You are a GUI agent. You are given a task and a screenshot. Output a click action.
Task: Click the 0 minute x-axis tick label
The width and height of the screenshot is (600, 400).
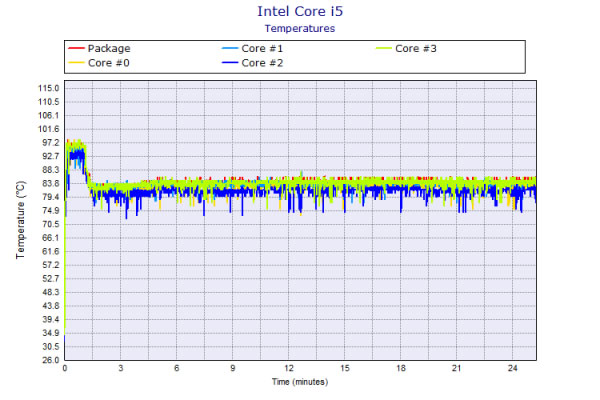(x=65, y=368)
